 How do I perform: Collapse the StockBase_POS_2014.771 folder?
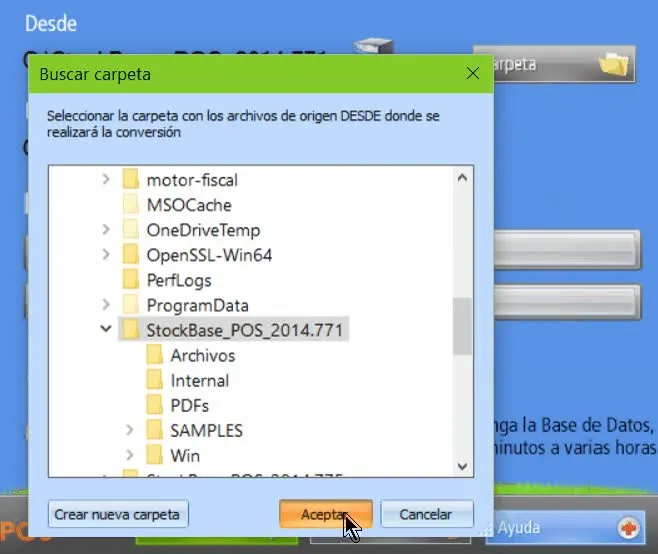click(x=106, y=329)
